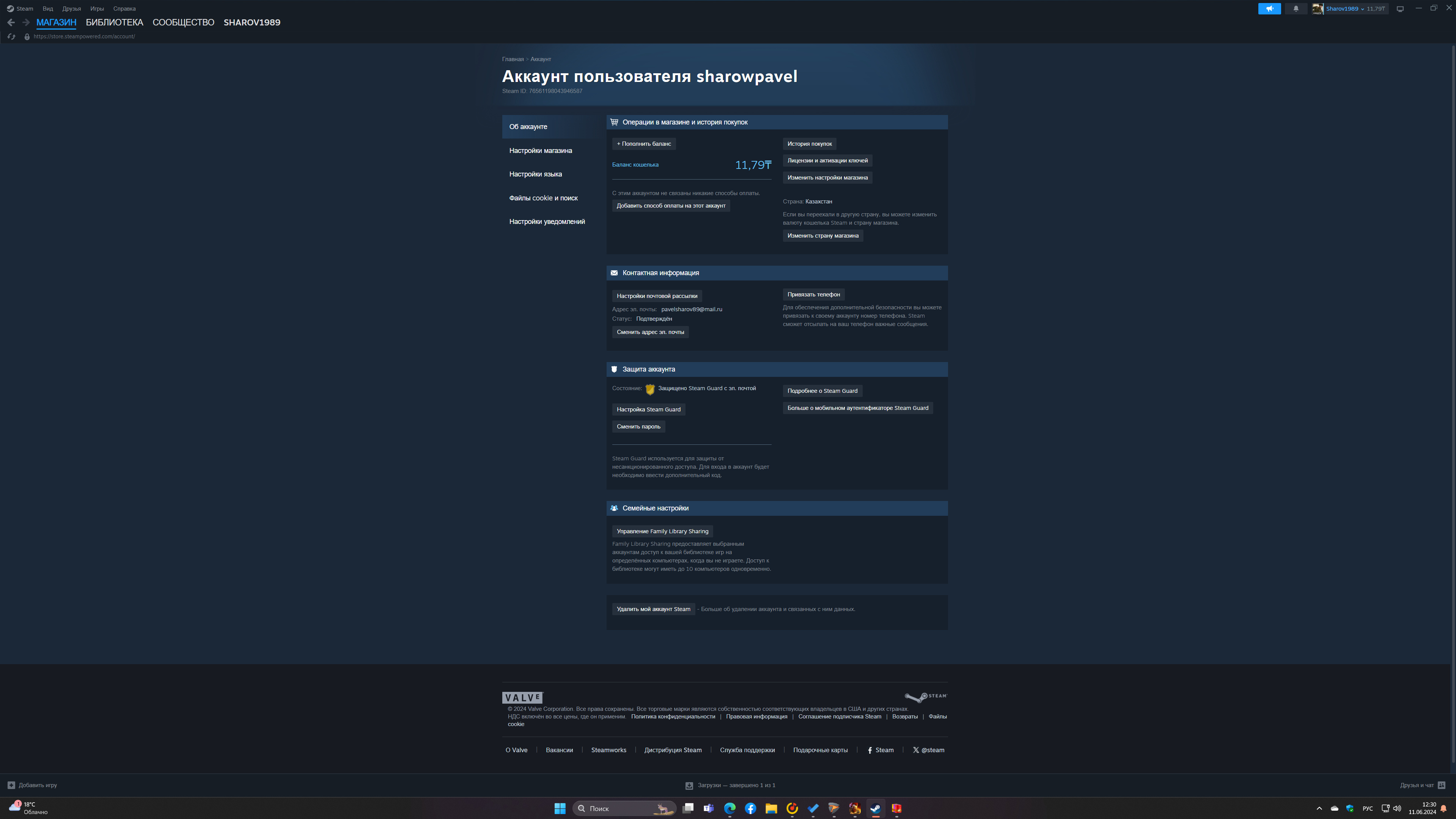Open the Steam menu
The height and width of the screenshot is (819, 1456).
coord(20,8)
